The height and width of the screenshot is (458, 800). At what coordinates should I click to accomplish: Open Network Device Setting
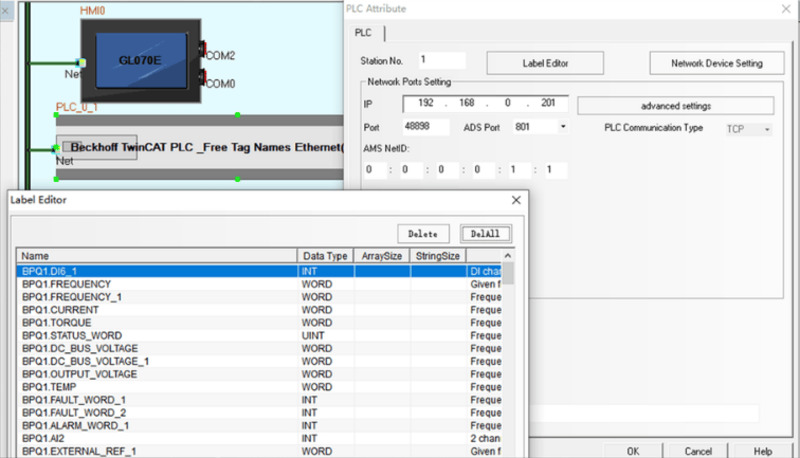tap(717, 63)
